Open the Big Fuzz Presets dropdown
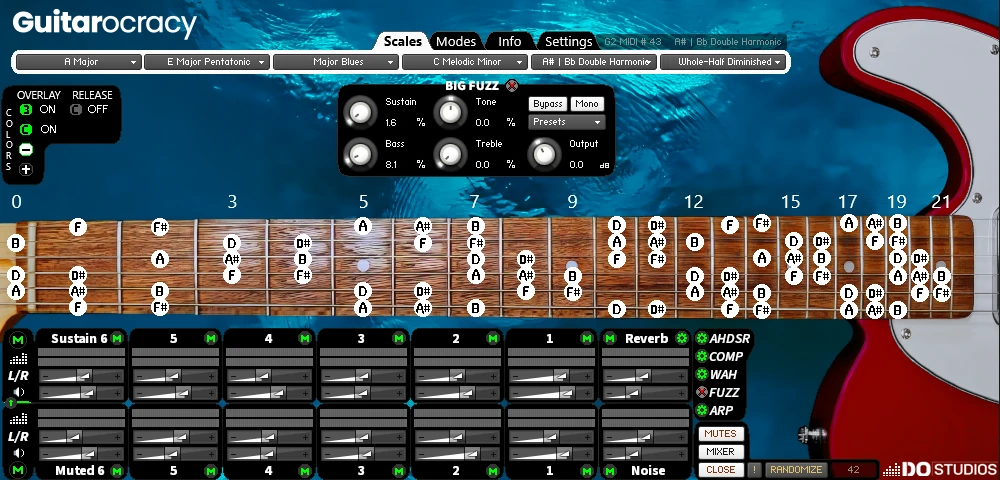 [566, 122]
